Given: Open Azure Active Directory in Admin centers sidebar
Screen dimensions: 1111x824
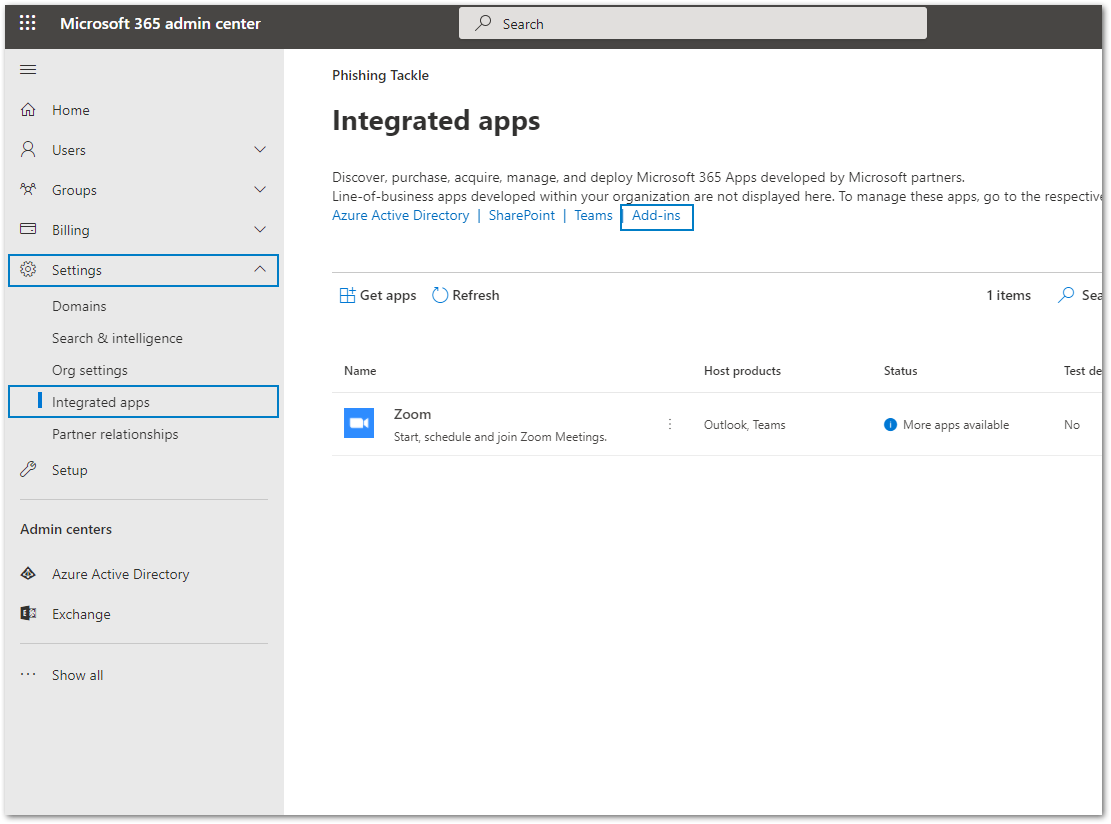Looking at the screenshot, I should pyautogui.click(x=120, y=574).
